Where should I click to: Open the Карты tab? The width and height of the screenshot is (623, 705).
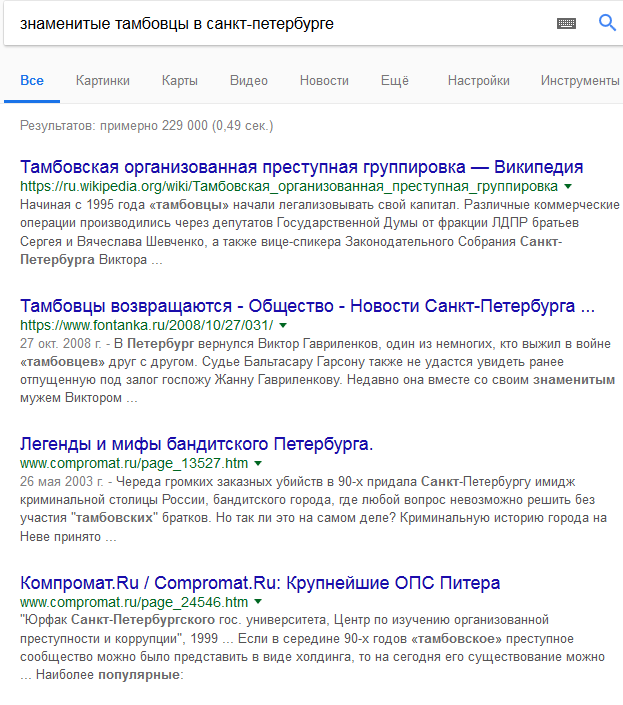(180, 80)
